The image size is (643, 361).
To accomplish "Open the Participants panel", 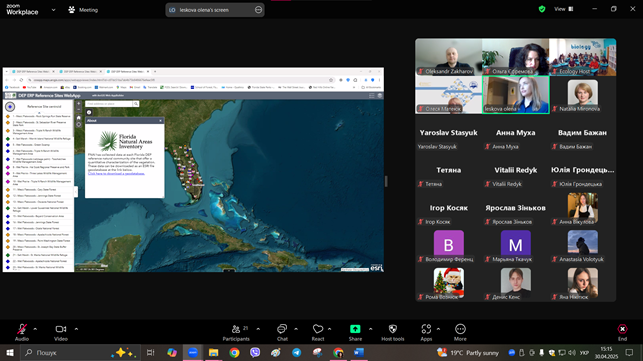I will (x=236, y=332).
